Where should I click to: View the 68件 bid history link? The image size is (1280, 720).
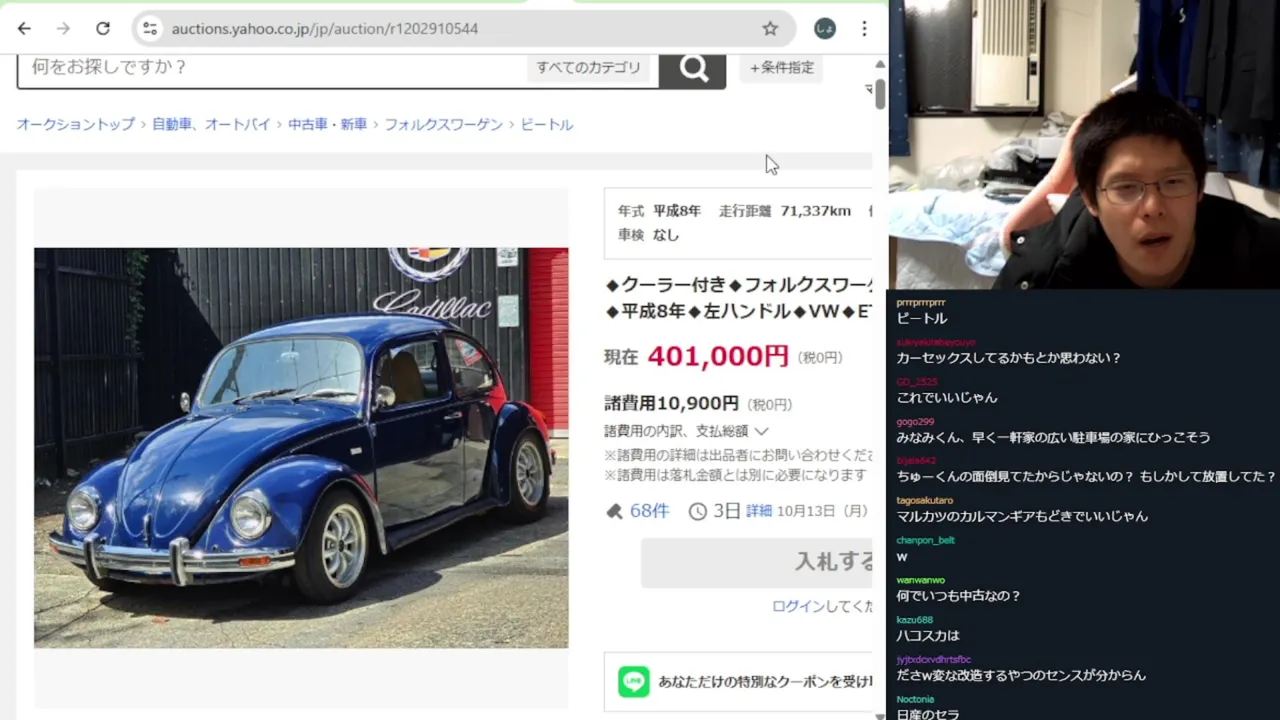(x=649, y=511)
